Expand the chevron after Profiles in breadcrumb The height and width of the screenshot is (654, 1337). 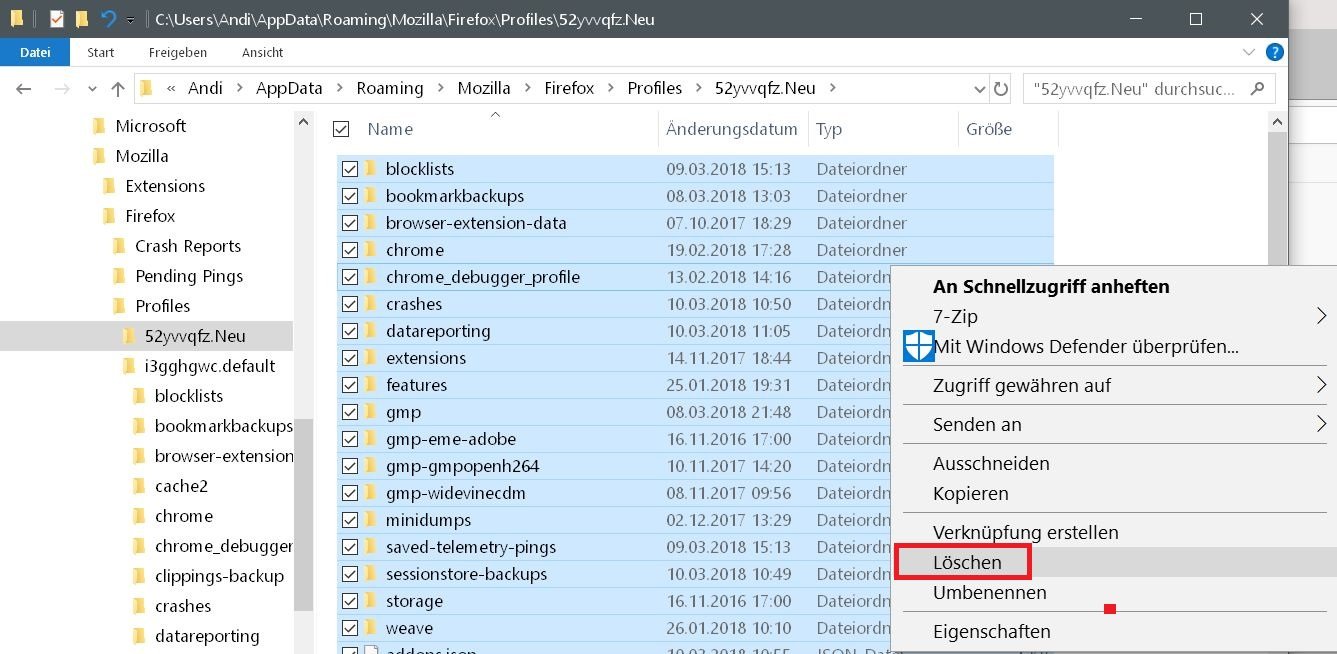698,88
